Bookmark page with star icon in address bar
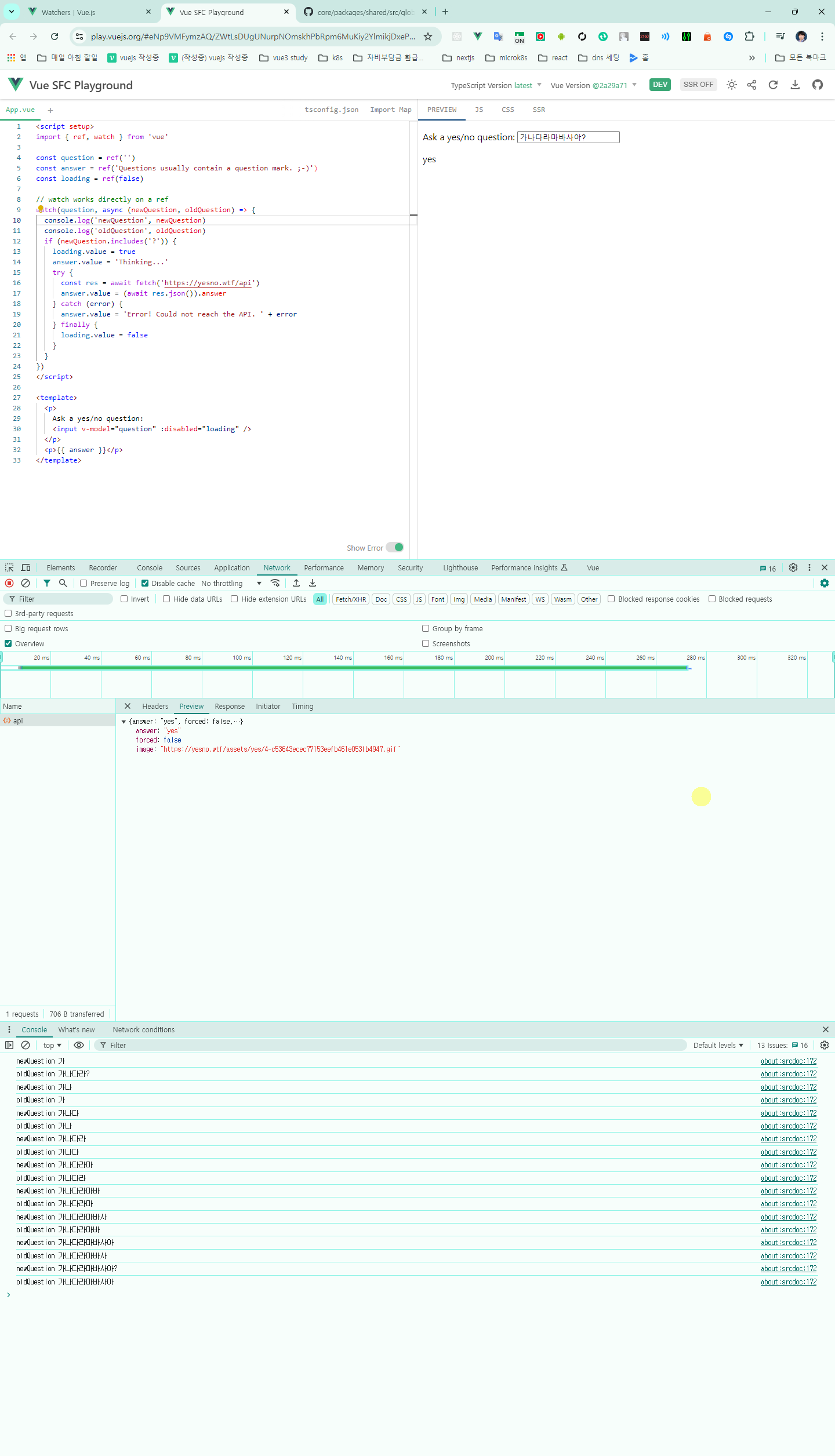The width and height of the screenshot is (835, 1456). [x=428, y=37]
